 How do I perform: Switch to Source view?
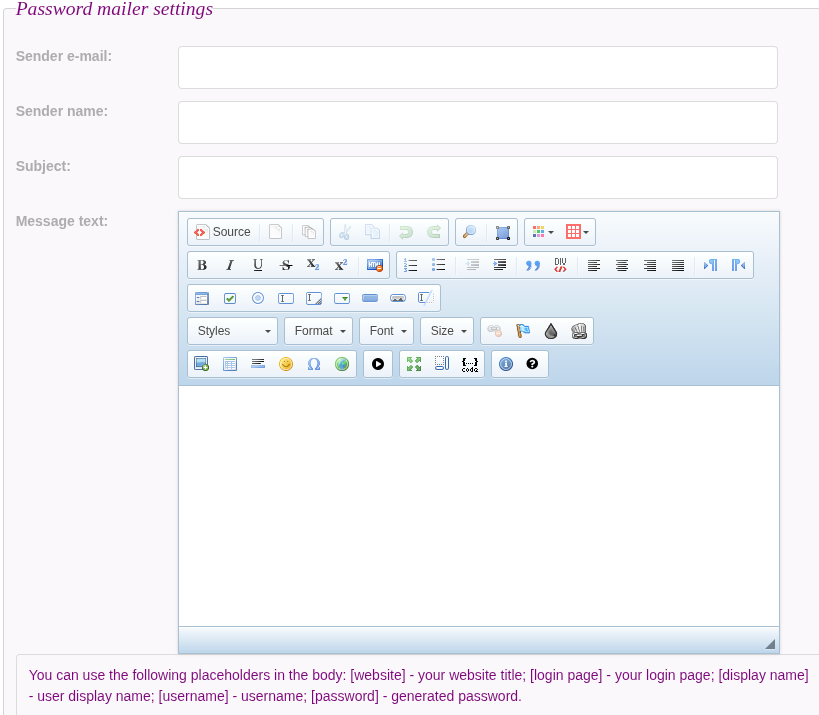(x=223, y=232)
